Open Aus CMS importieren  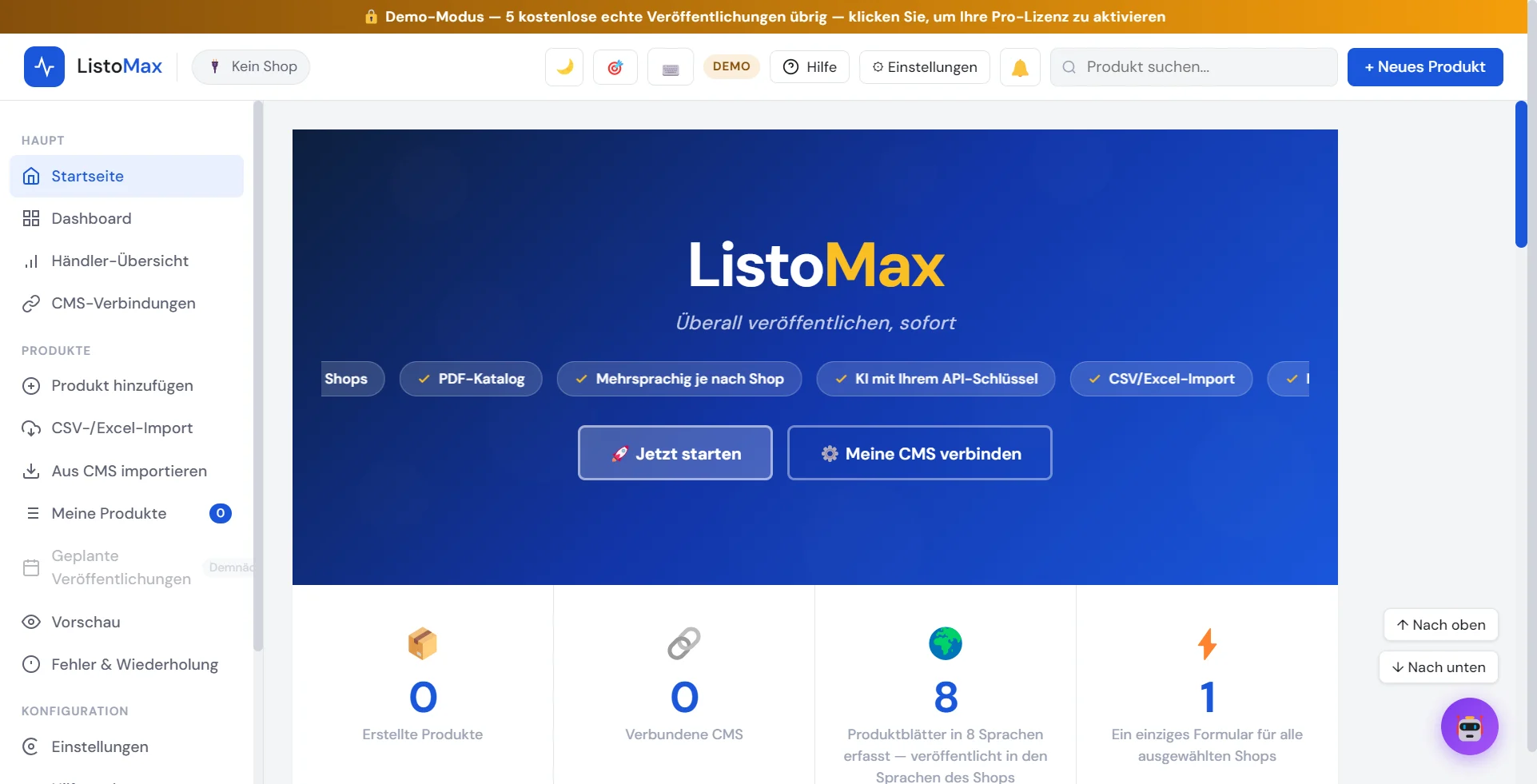point(126,471)
